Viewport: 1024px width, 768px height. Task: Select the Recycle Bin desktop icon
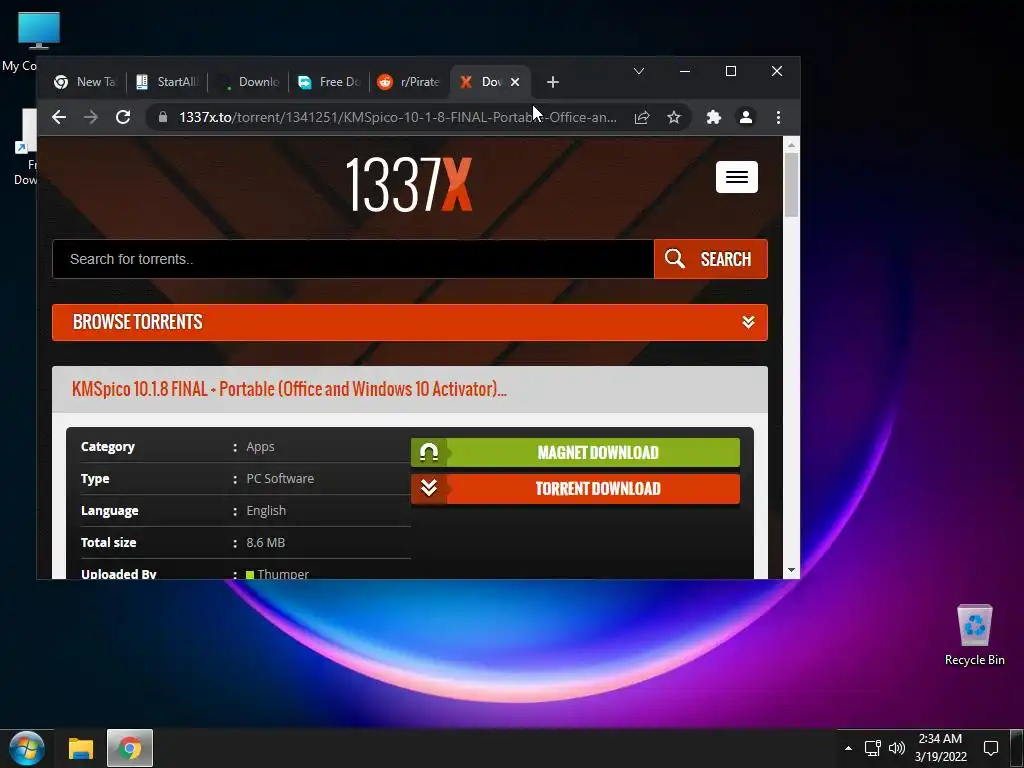974,635
